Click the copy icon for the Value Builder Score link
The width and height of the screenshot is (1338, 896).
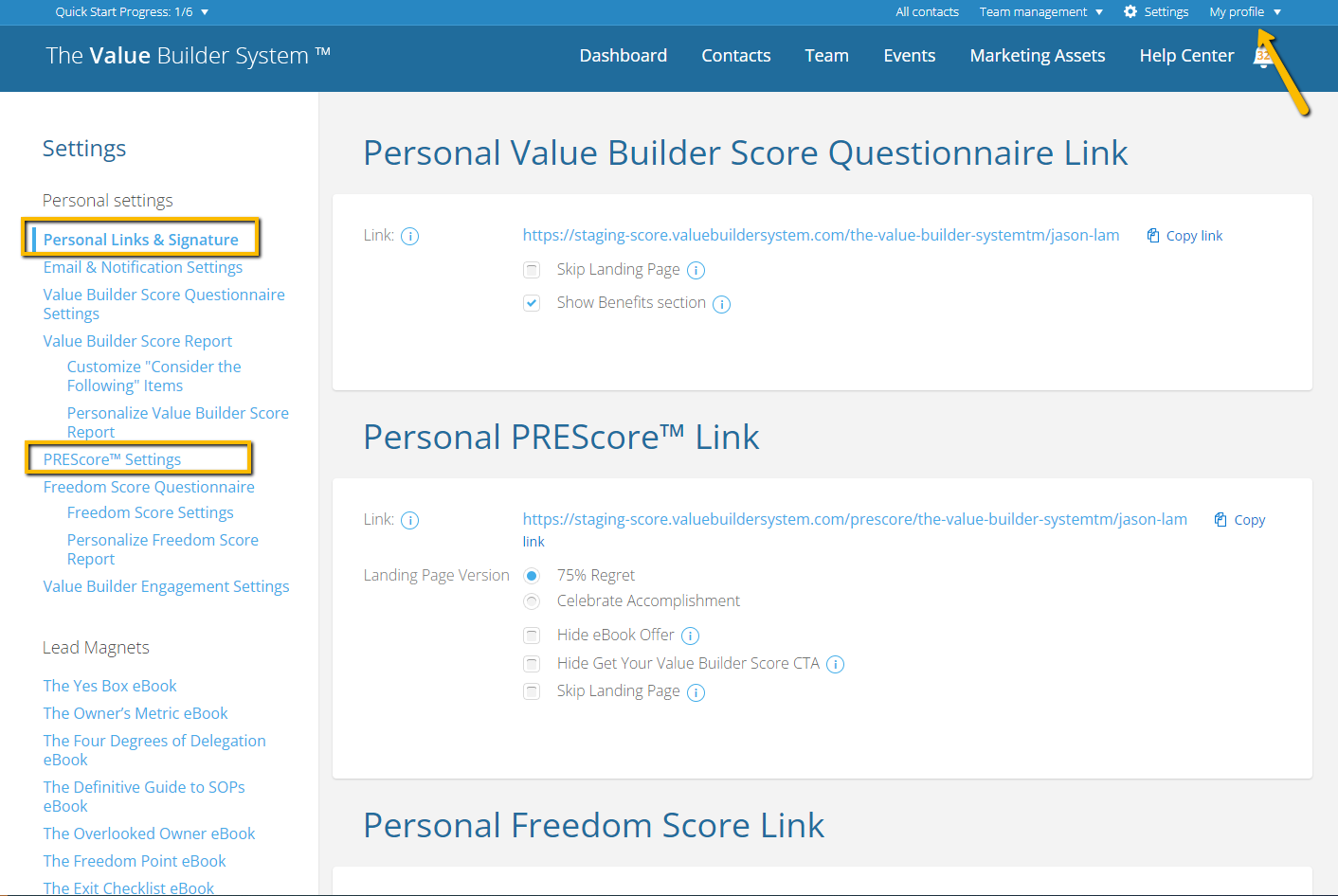1153,236
